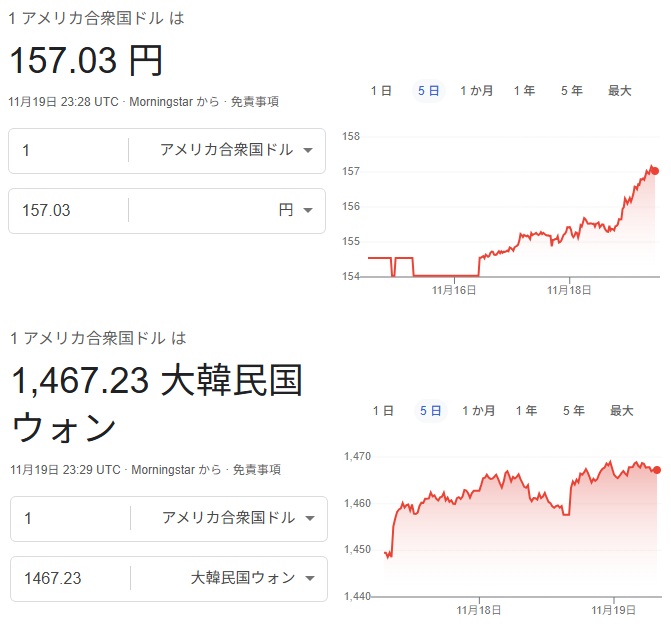Open the 免責事項 link under yen rate

point(254,101)
